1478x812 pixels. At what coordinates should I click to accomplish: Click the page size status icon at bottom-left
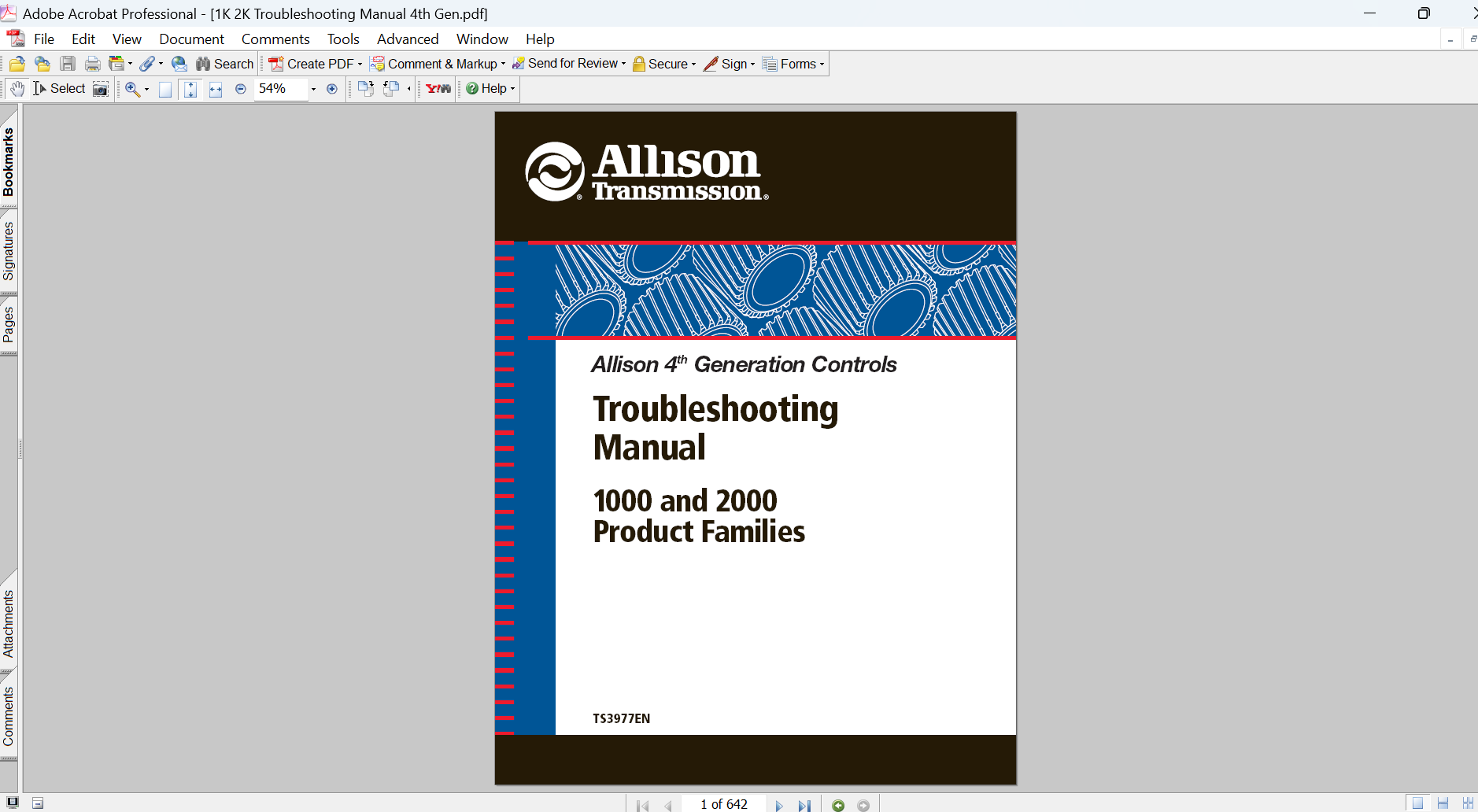click(38, 803)
